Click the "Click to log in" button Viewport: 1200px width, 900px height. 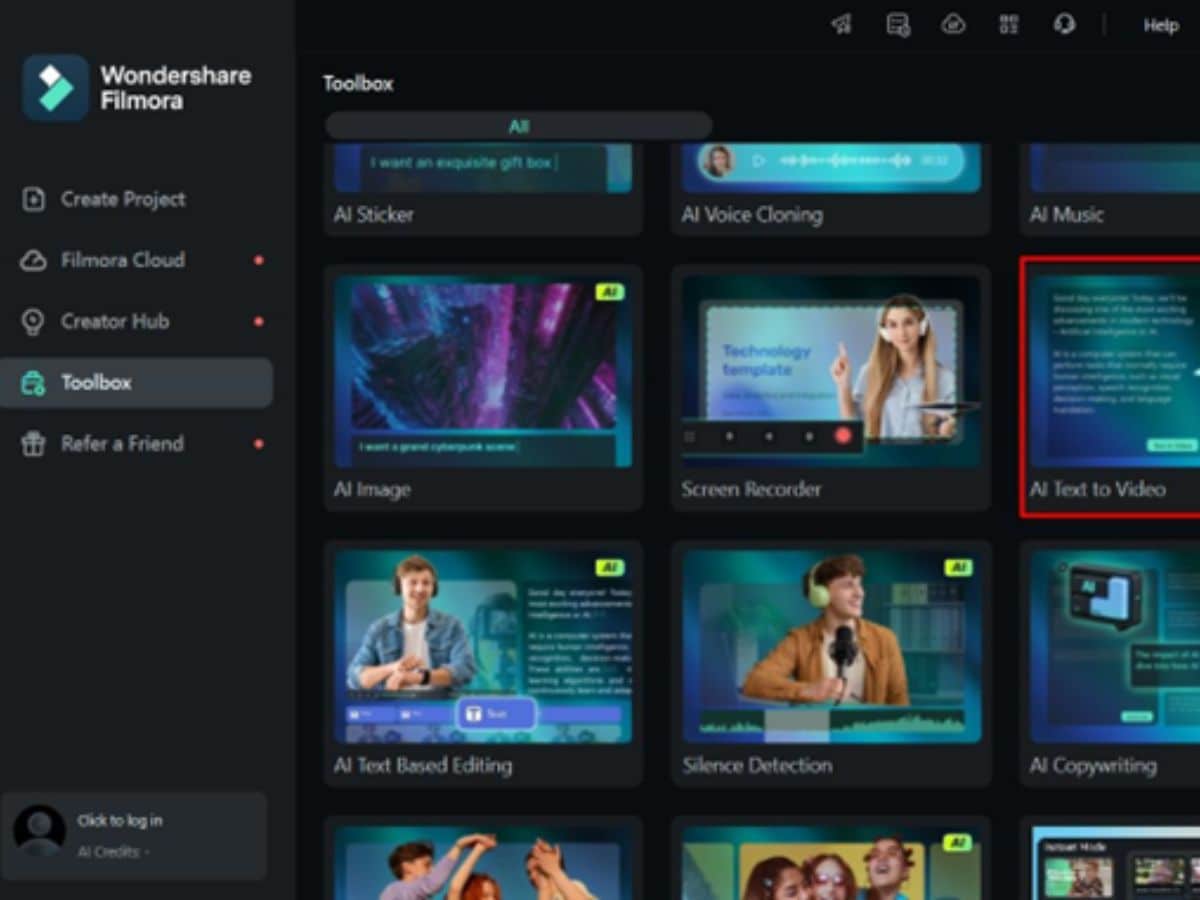pyautogui.click(x=120, y=820)
